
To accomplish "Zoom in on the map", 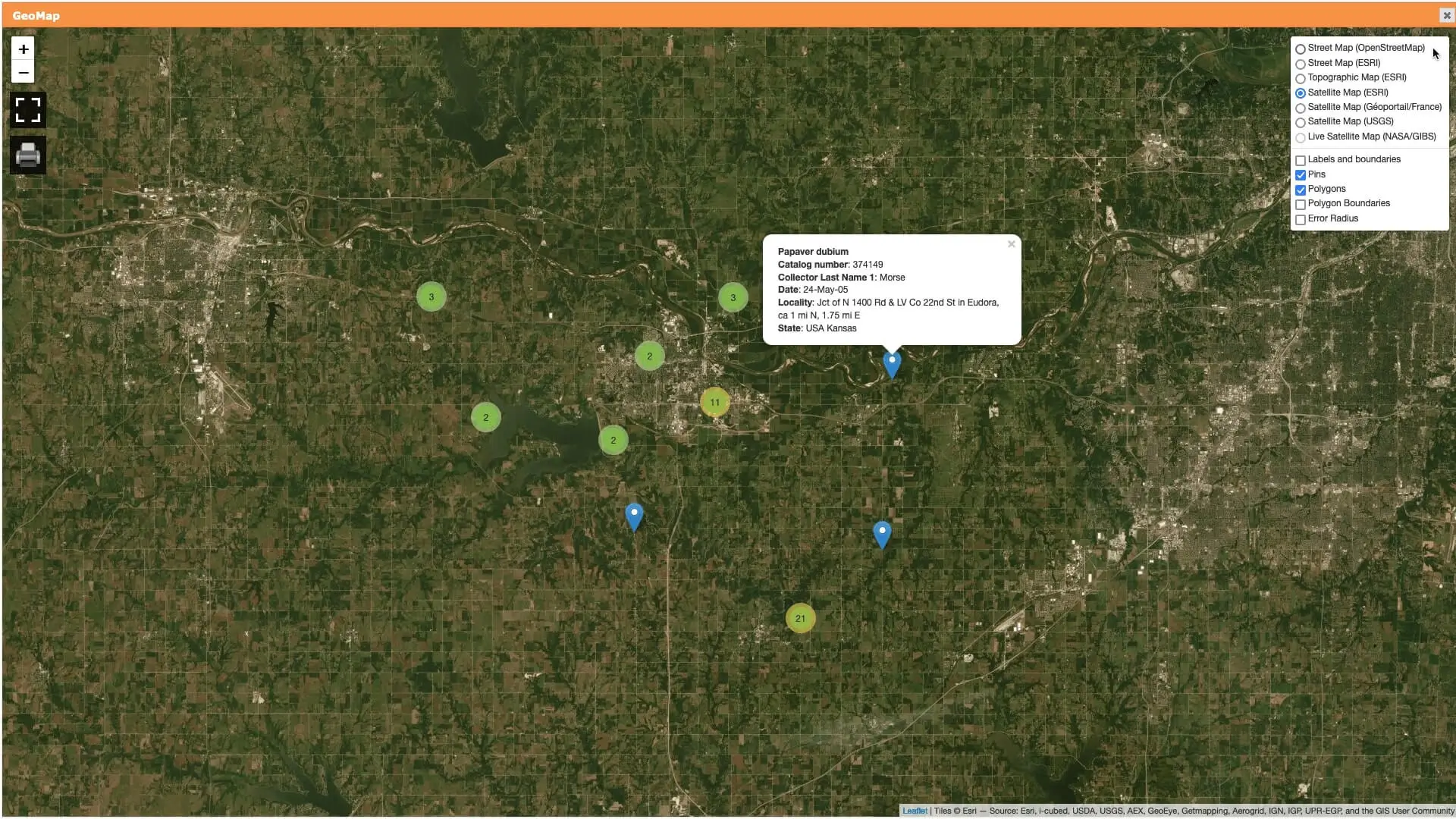I will 24,49.
